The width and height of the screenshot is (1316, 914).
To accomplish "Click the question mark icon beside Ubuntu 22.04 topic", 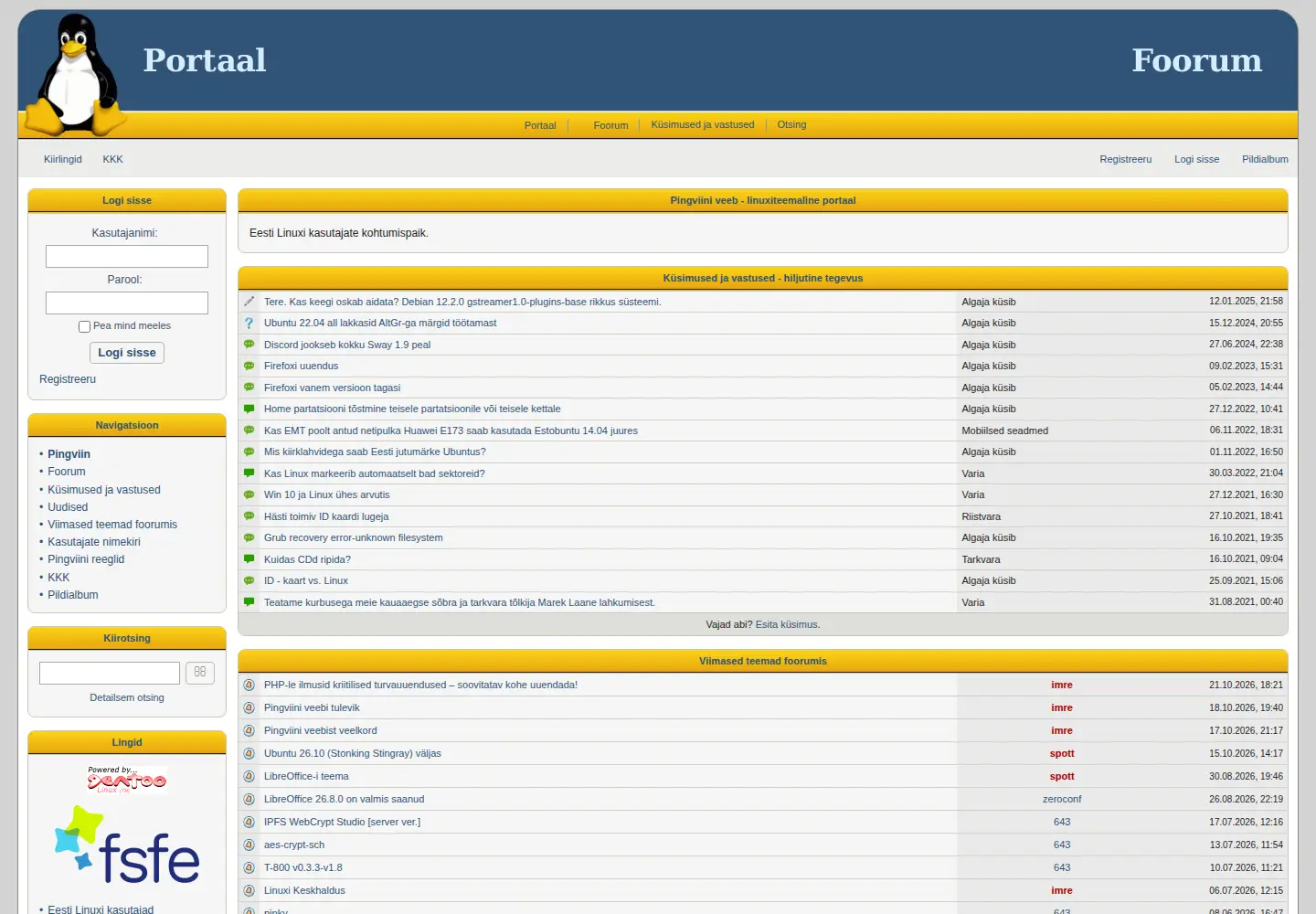I will pos(249,323).
